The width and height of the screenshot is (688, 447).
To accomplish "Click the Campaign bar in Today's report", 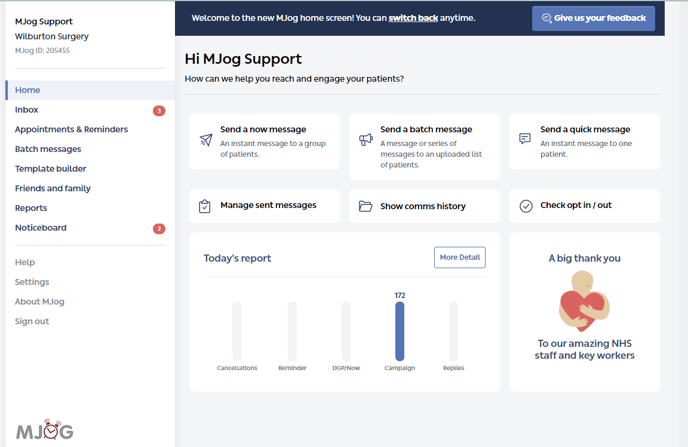I will click(400, 330).
